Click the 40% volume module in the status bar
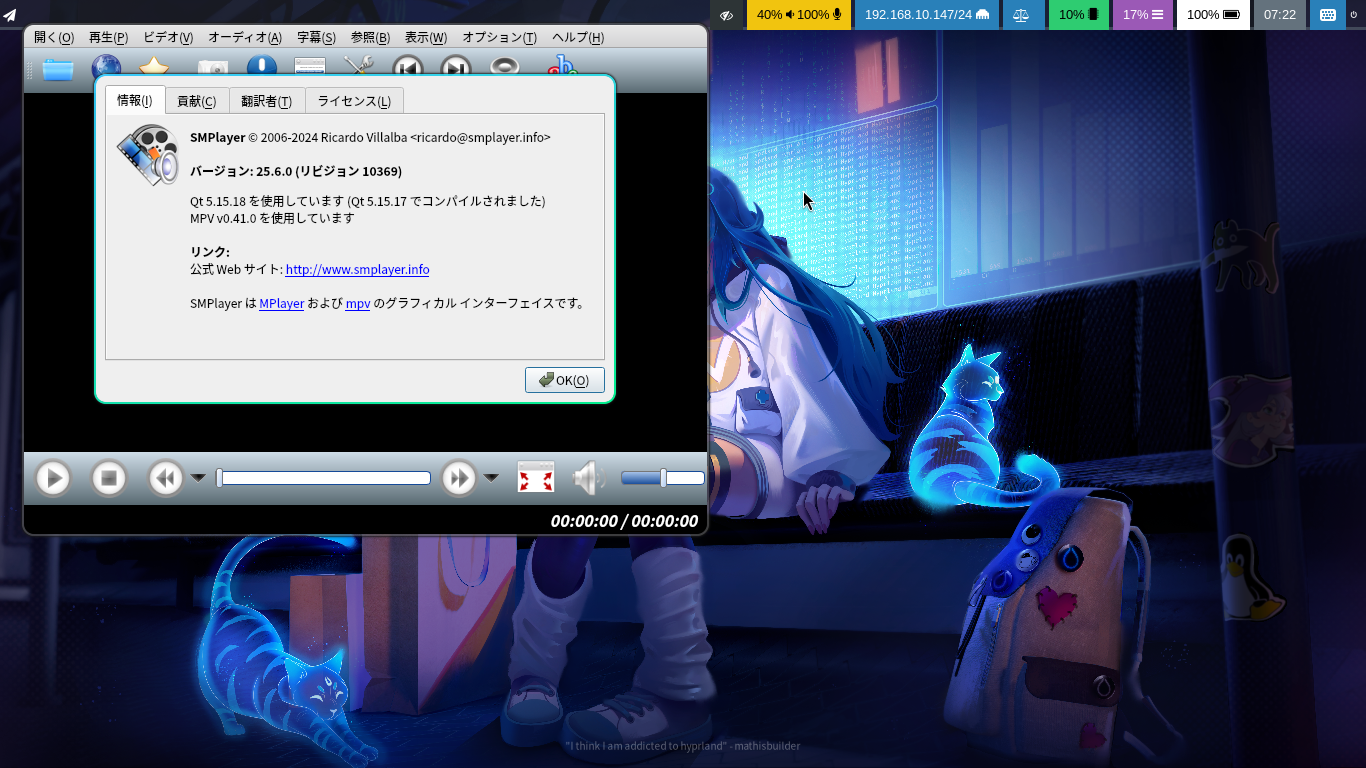This screenshot has width=1366, height=768. (x=799, y=15)
